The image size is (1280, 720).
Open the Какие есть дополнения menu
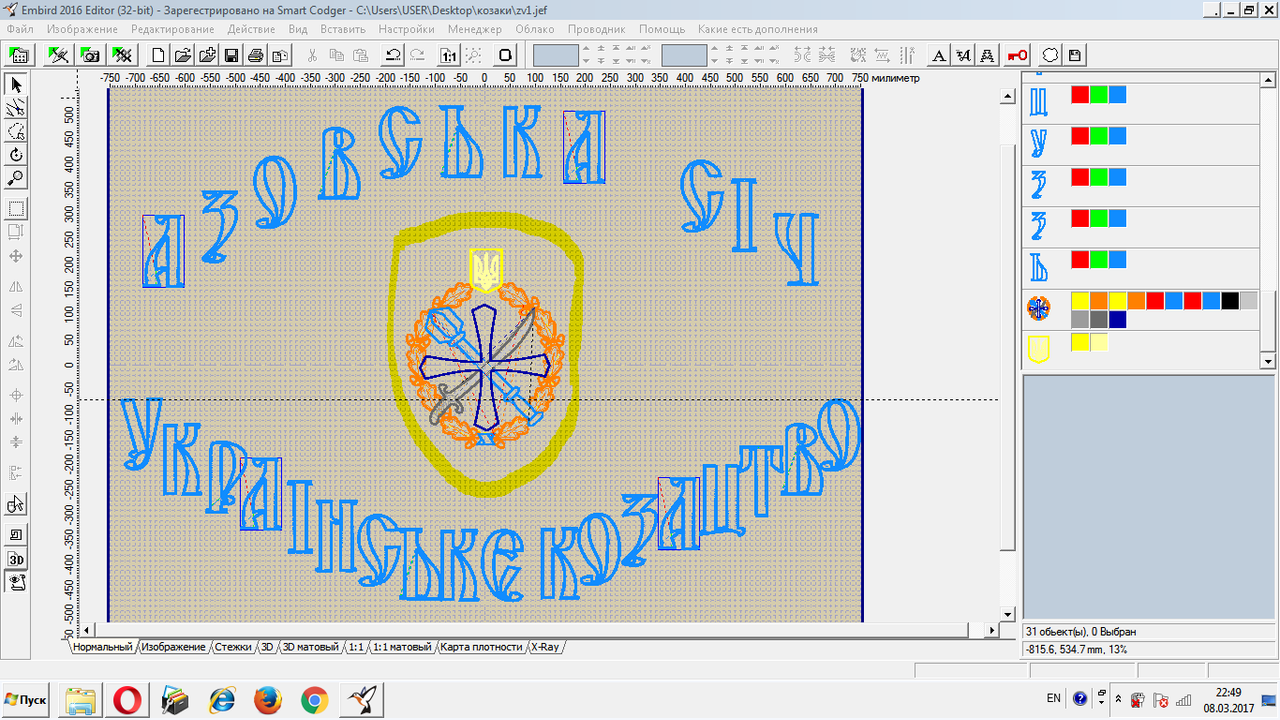758,29
